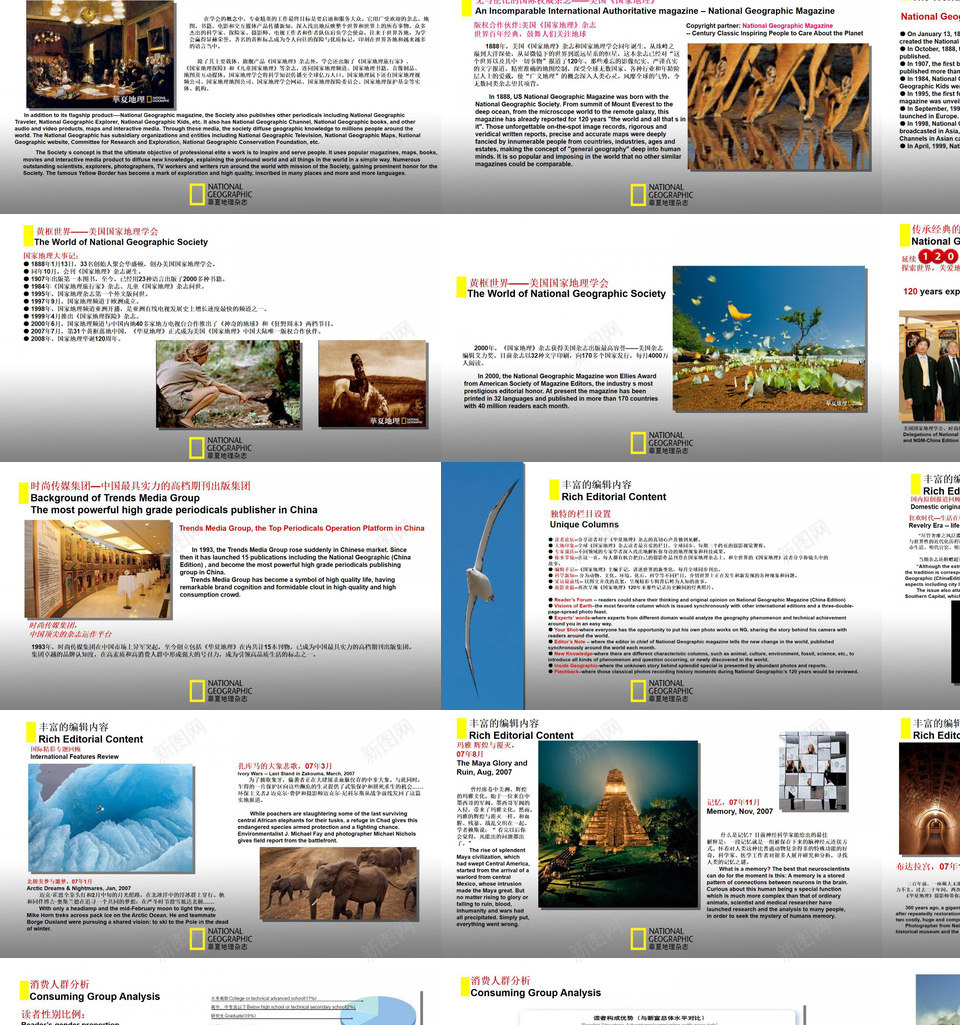
Task: Select the illuminated Maya pyramid photo
Action: click(x=618, y=824)
